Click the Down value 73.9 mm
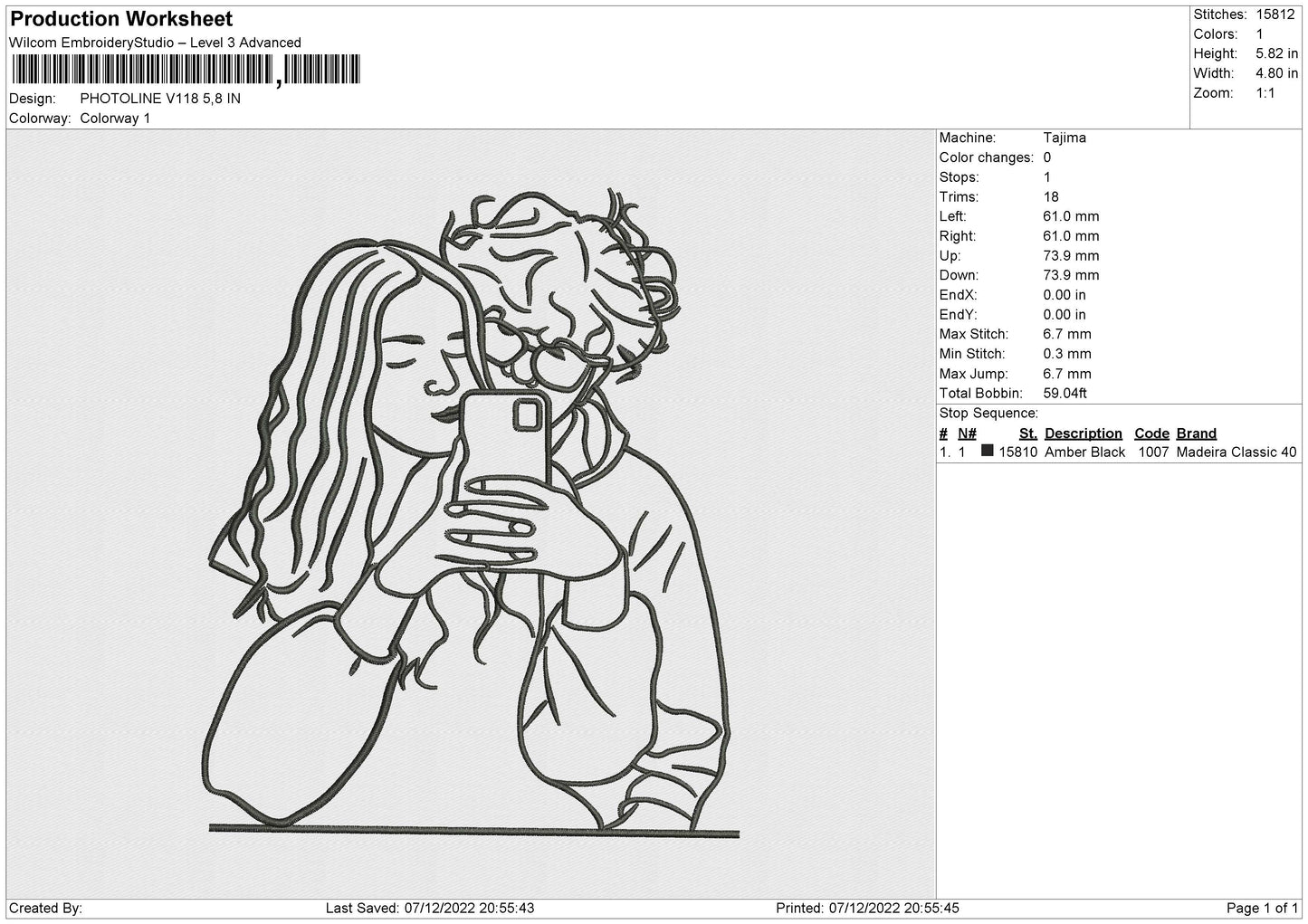The width and height of the screenshot is (1308, 924). (x=1071, y=275)
